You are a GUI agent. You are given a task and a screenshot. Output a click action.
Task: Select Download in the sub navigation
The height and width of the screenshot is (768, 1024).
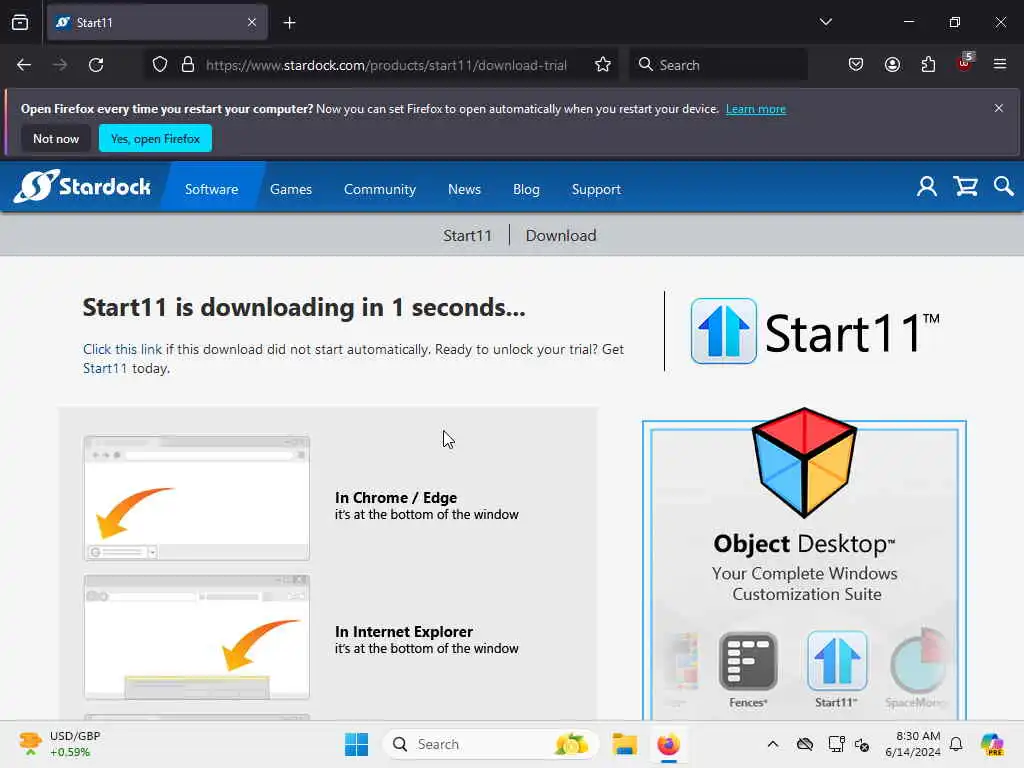click(561, 236)
